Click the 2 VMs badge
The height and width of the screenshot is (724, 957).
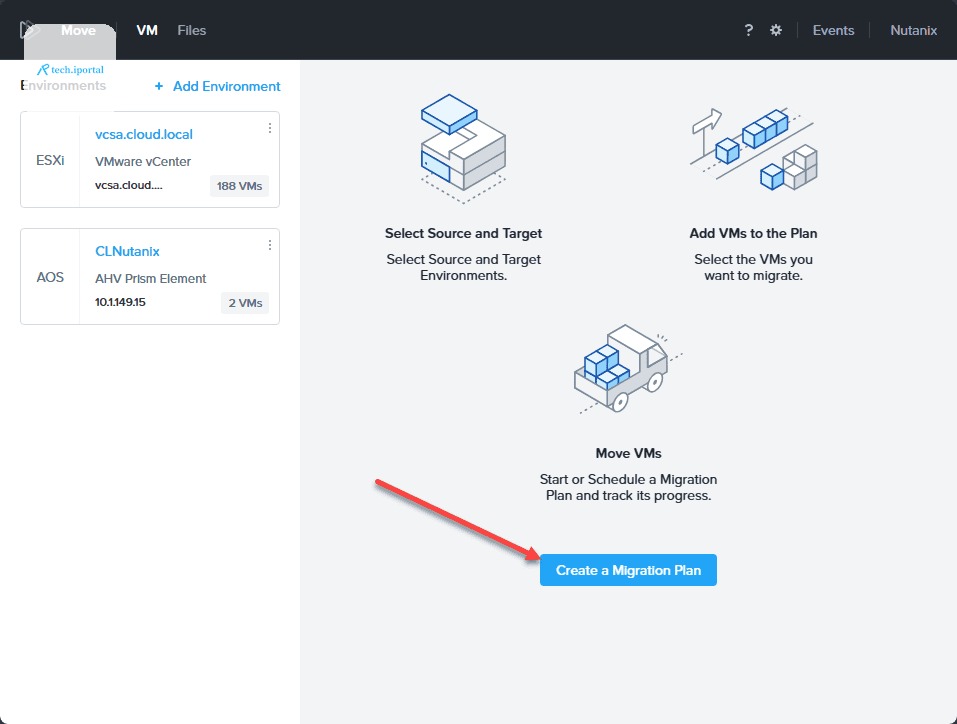pos(245,303)
